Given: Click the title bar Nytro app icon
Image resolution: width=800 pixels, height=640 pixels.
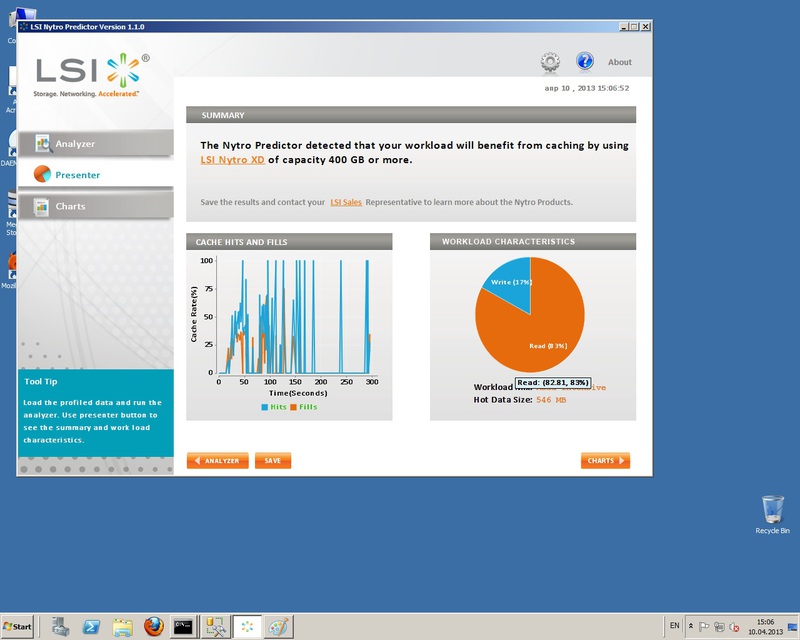Looking at the screenshot, I should (23, 27).
